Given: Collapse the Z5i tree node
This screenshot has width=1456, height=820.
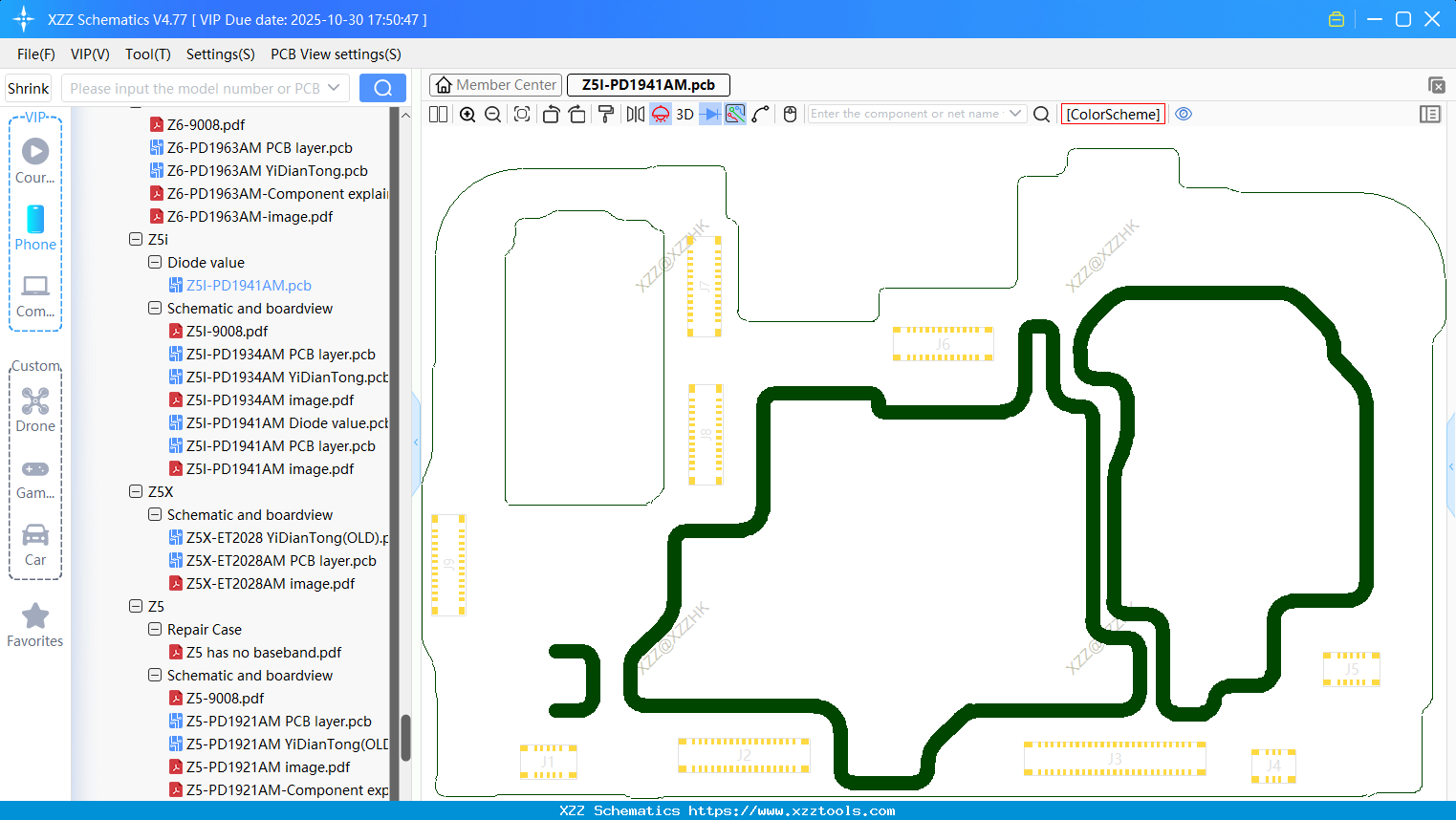Looking at the screenshot, I should click(x=136, y=240).
